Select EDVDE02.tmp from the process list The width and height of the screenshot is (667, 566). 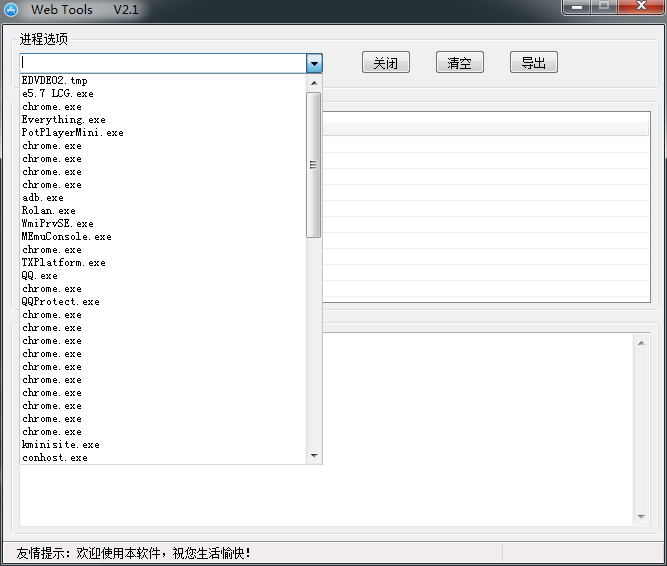click(163, 80)
